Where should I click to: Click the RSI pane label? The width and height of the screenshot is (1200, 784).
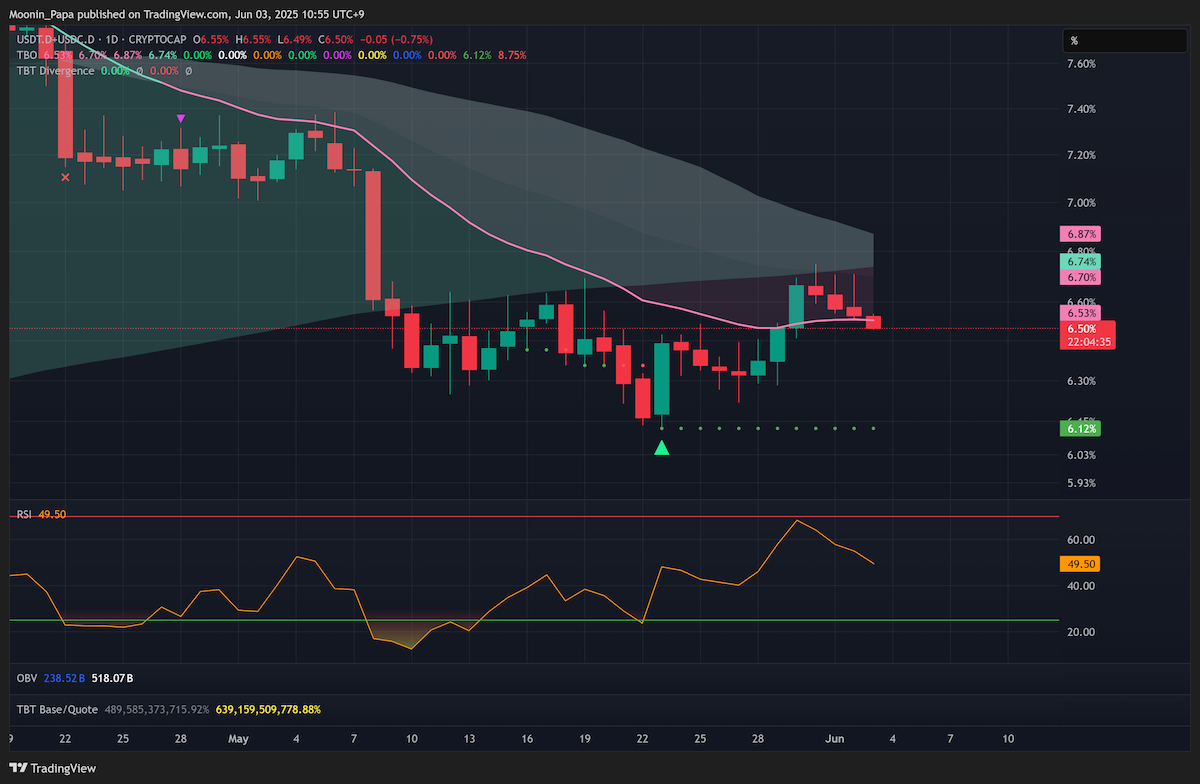click(24, 514)
